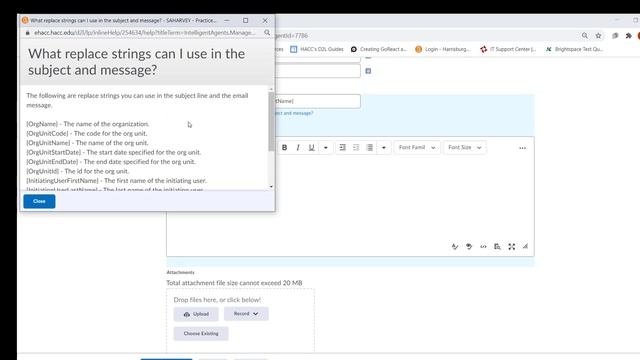This screenshot has width=640, height=360.
Task: Click the scroll-up arrow in help popup
Action: [271, 89]
